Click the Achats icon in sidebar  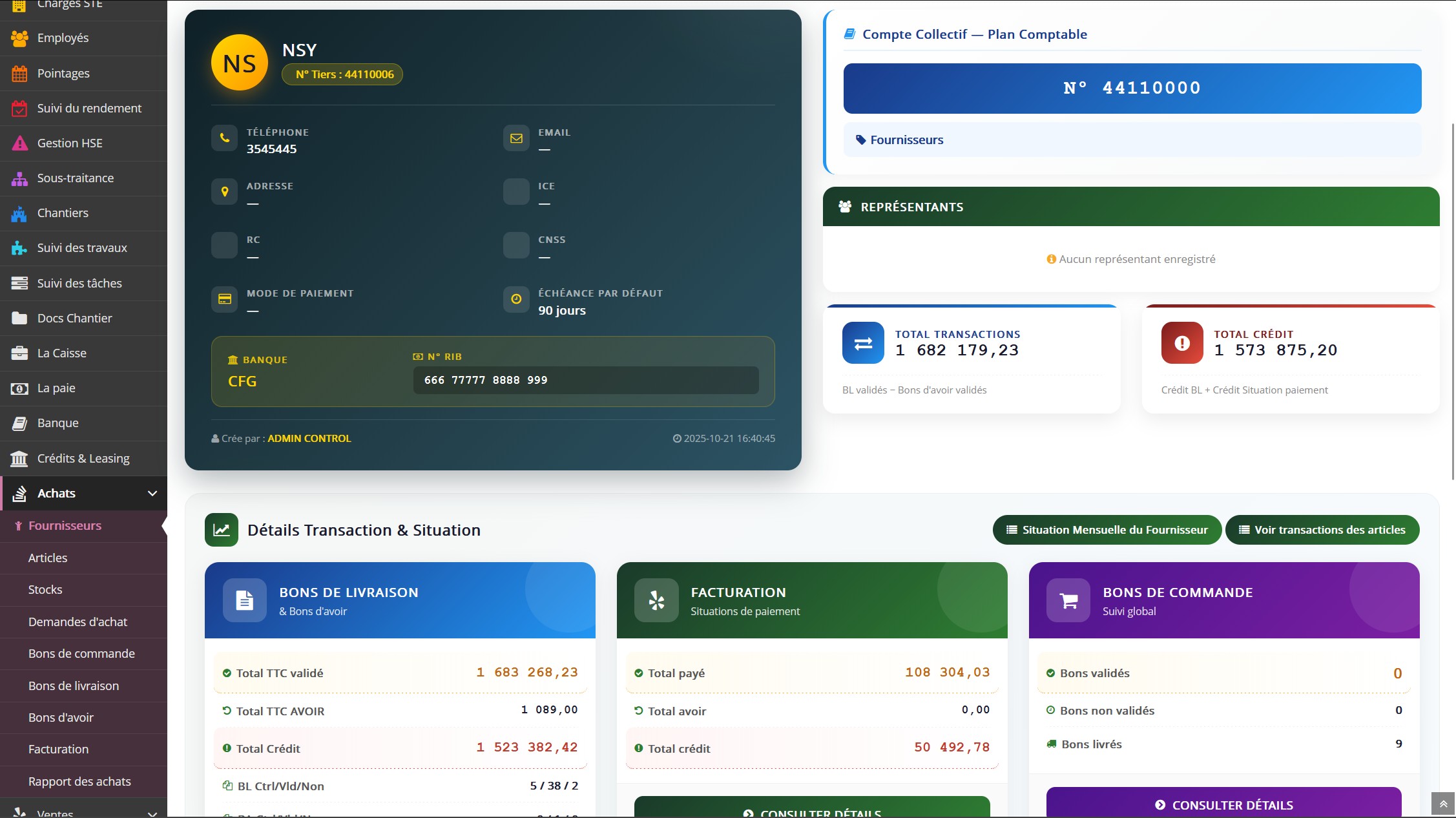tap(19, 494)
